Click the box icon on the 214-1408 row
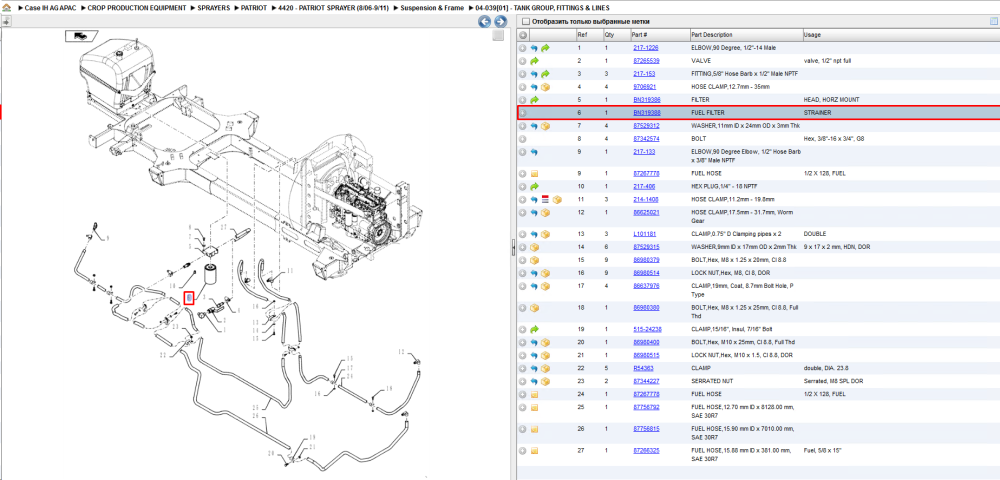The image size is (1000, 480). coord(557,200)
